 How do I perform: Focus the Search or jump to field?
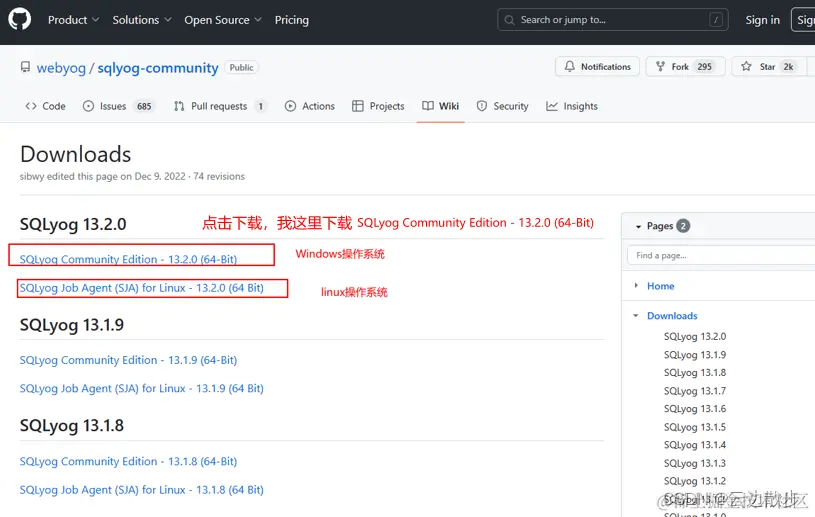click(x=612, y=20)
